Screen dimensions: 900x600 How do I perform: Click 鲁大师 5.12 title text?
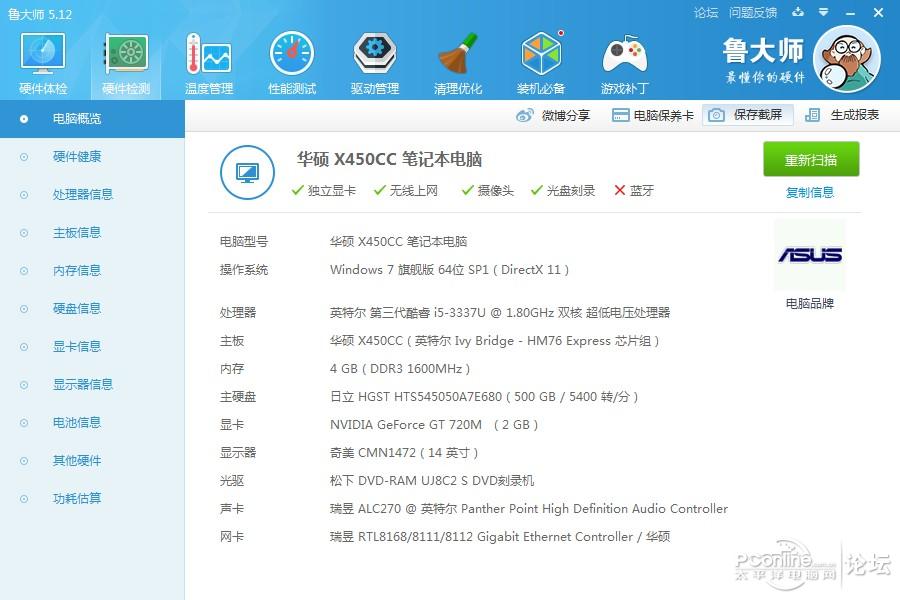40,14
